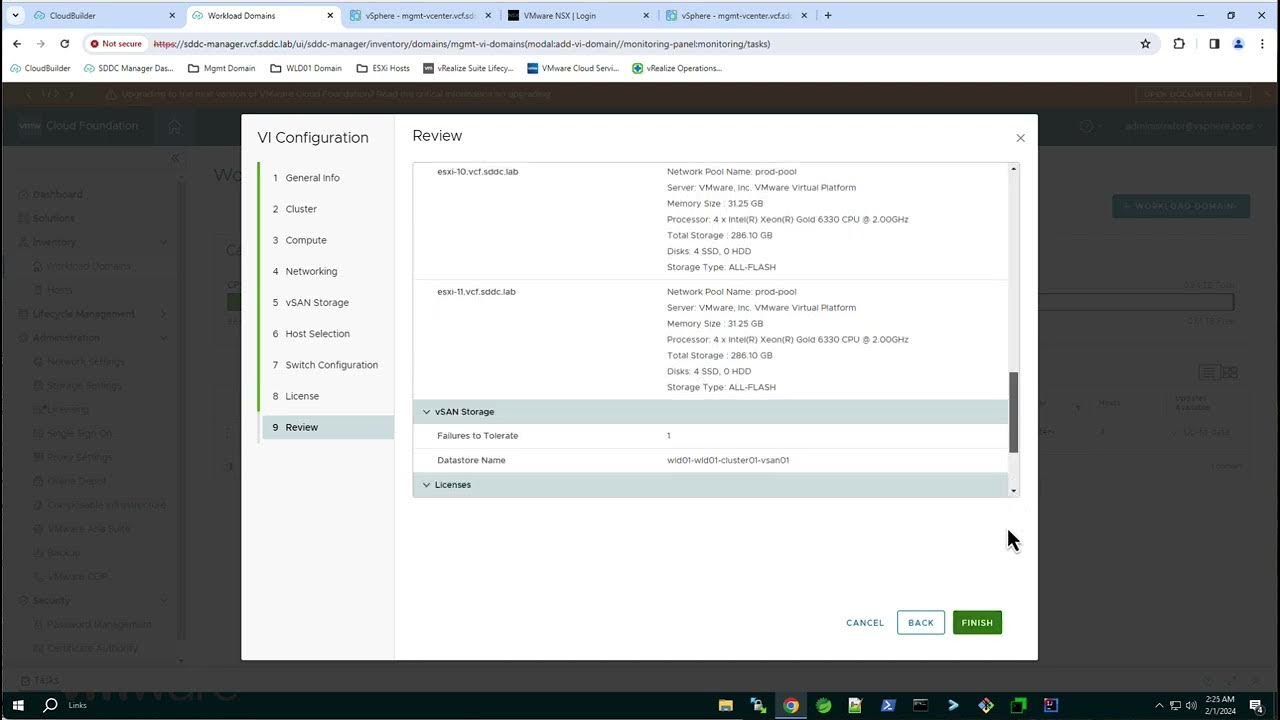Collapse the Licenses section chevron
1280x720 pixels.
click(427, 485)
